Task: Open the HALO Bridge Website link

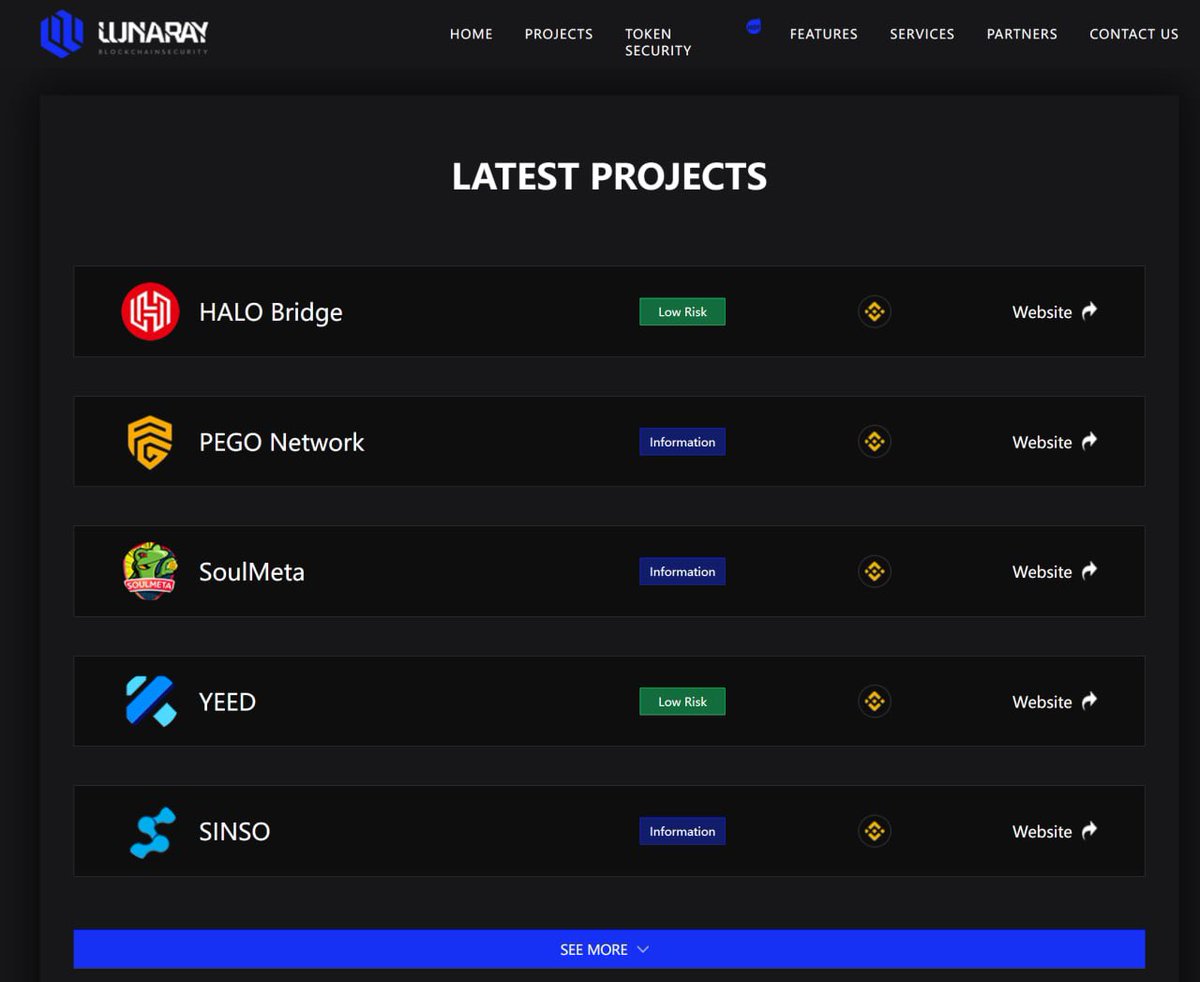Action: [x=1042, y=312]
